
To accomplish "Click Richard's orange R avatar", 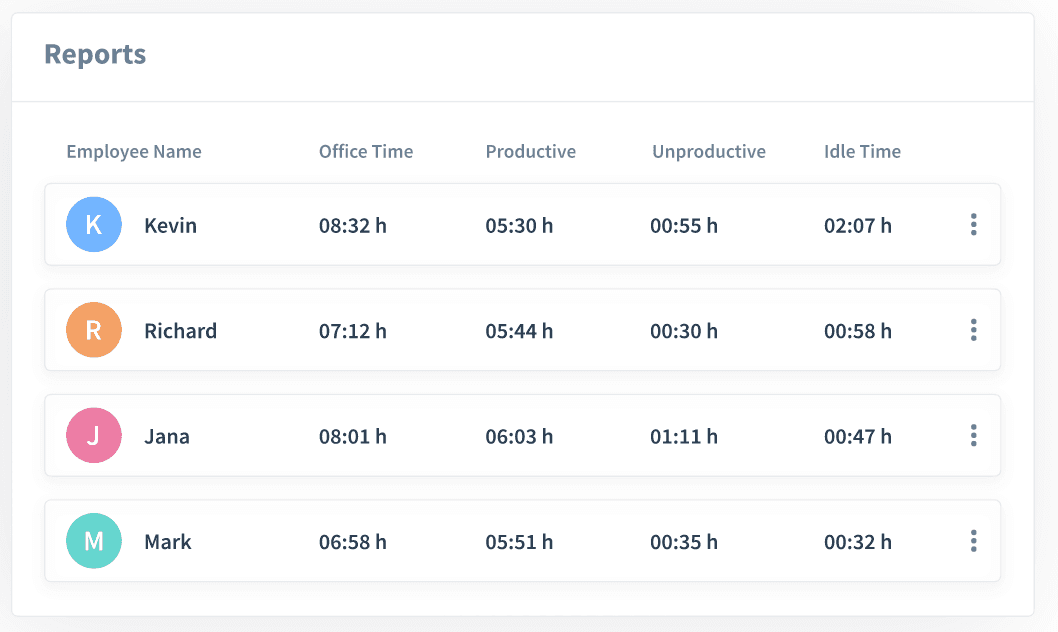I will click(94, 330).
